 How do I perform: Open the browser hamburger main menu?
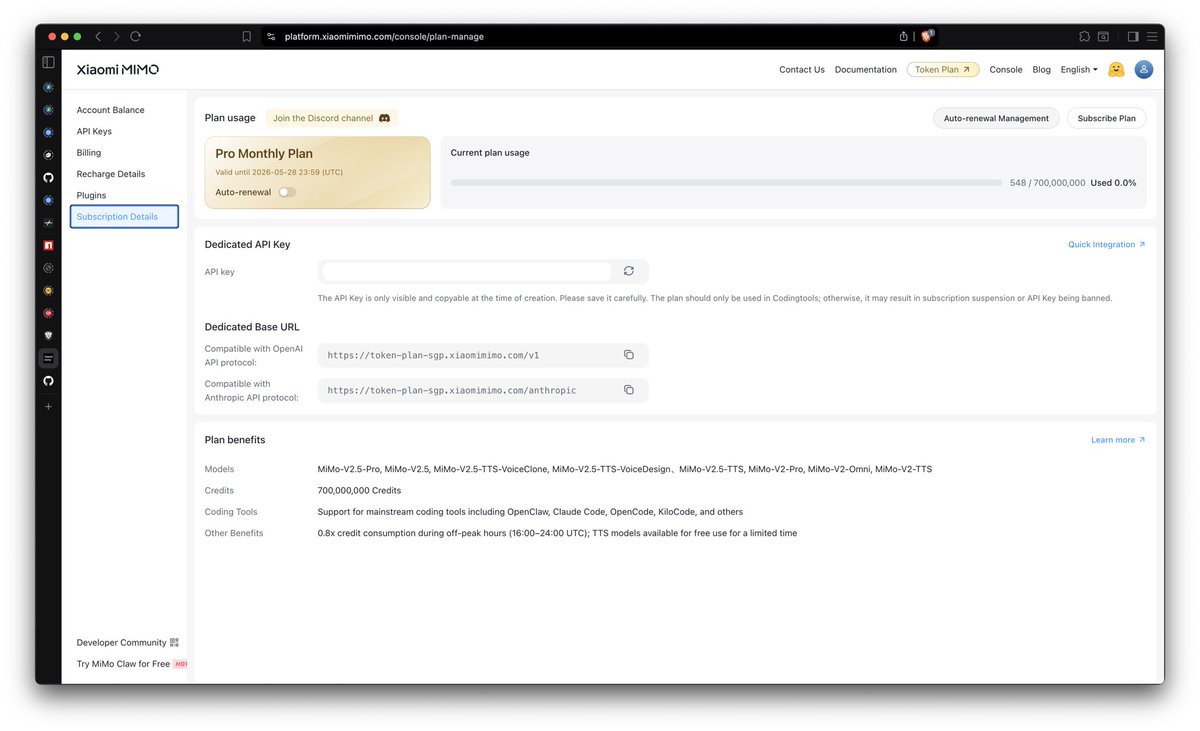(1151, 36)
